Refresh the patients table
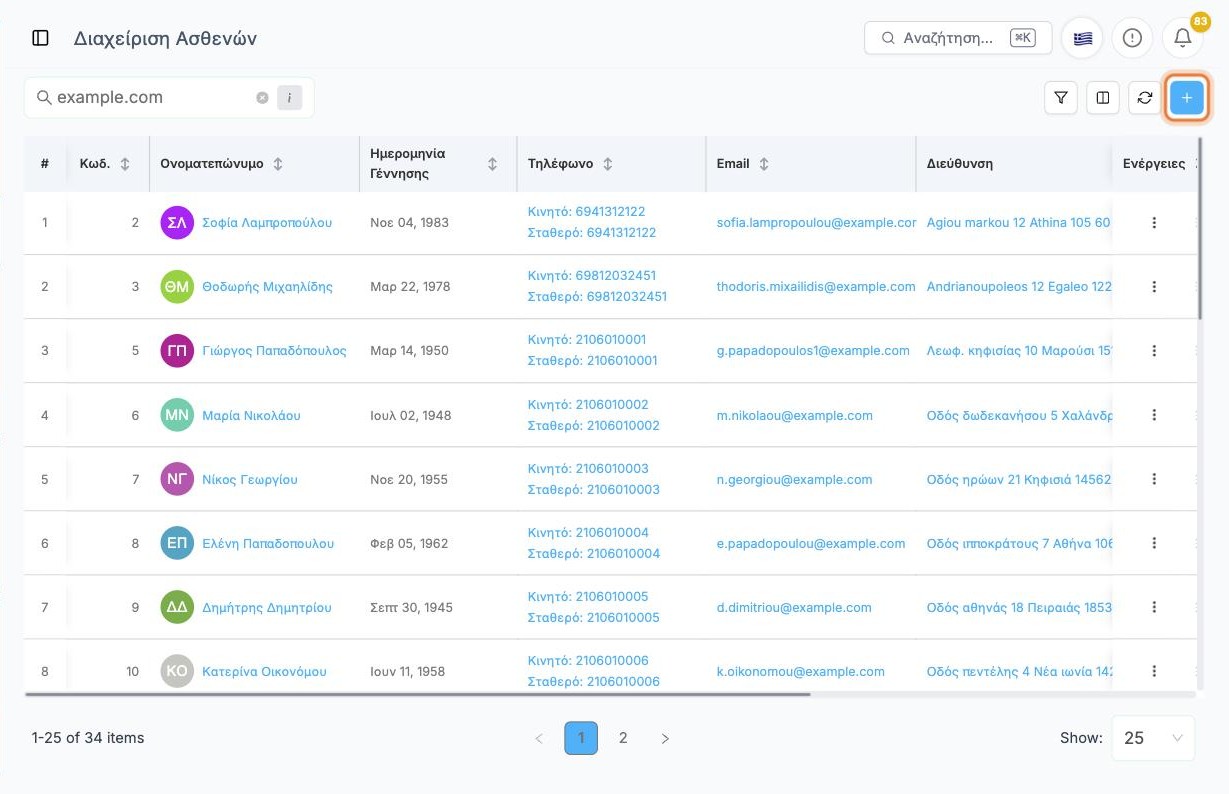 tap(1145, 98)
